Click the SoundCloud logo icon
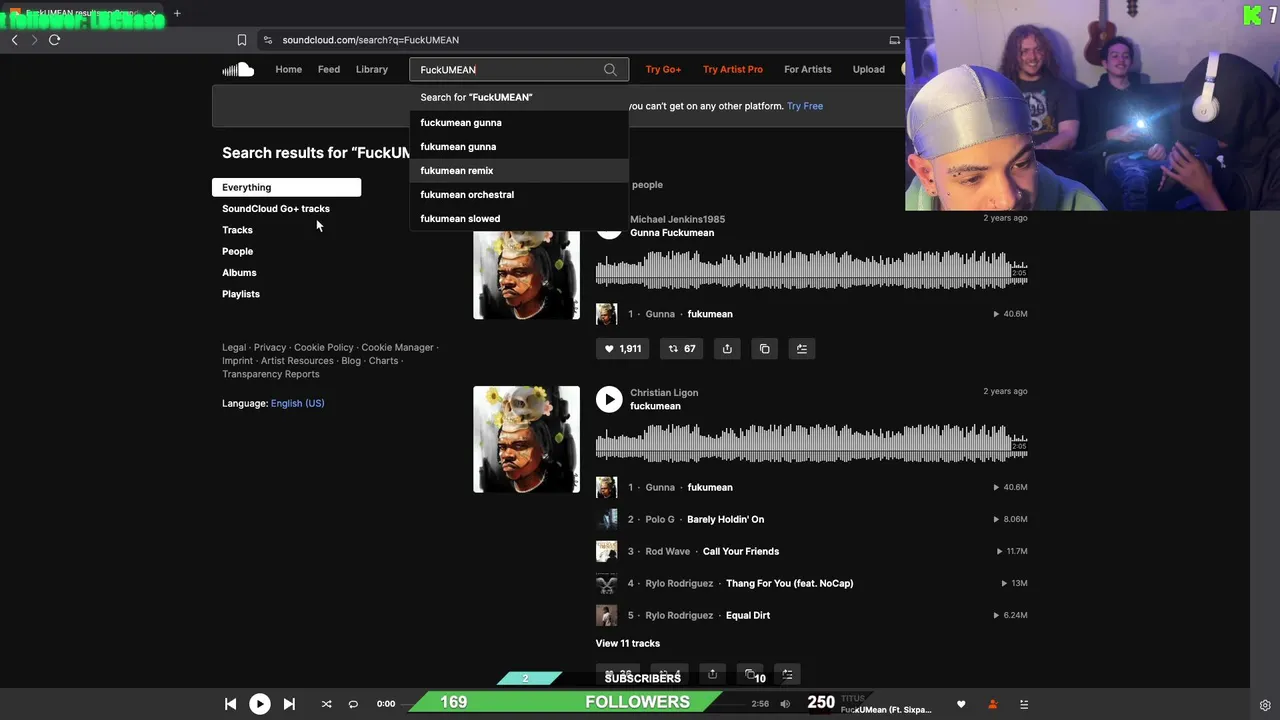This screenshot has height=720, width=1280. pyautogui.click(x=238, y=69)
